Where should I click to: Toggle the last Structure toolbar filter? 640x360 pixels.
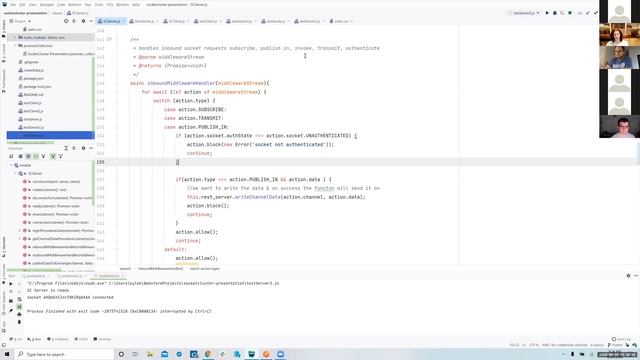pyautogui.click(x=60, y=156)
